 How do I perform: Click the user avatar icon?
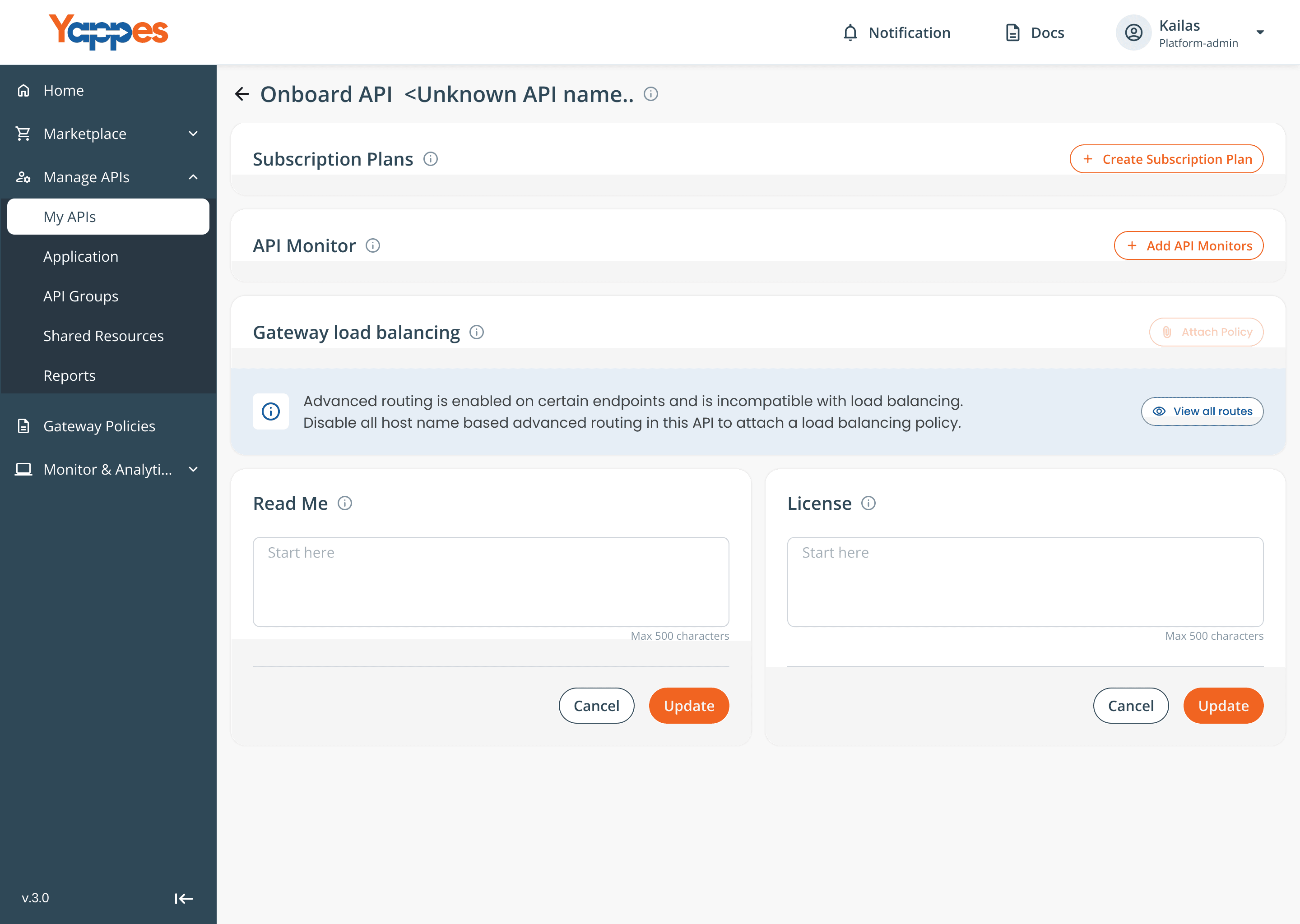coord(1133,32)
